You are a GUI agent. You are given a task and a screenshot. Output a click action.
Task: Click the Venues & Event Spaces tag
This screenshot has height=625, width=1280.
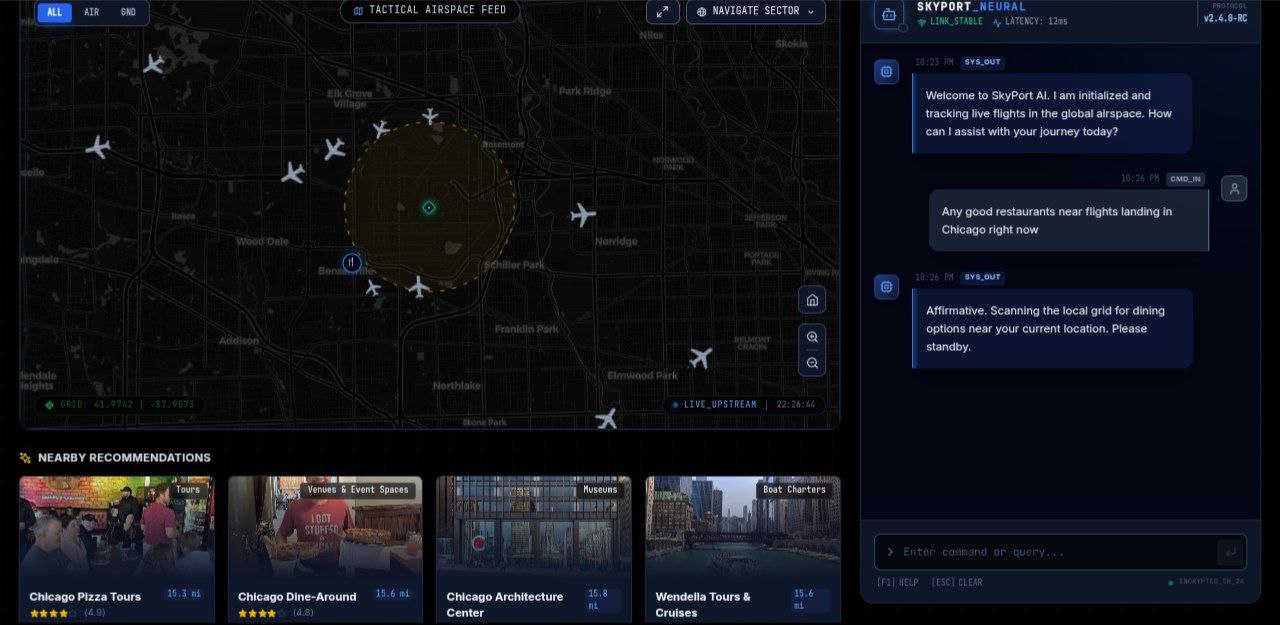[358, 490]
